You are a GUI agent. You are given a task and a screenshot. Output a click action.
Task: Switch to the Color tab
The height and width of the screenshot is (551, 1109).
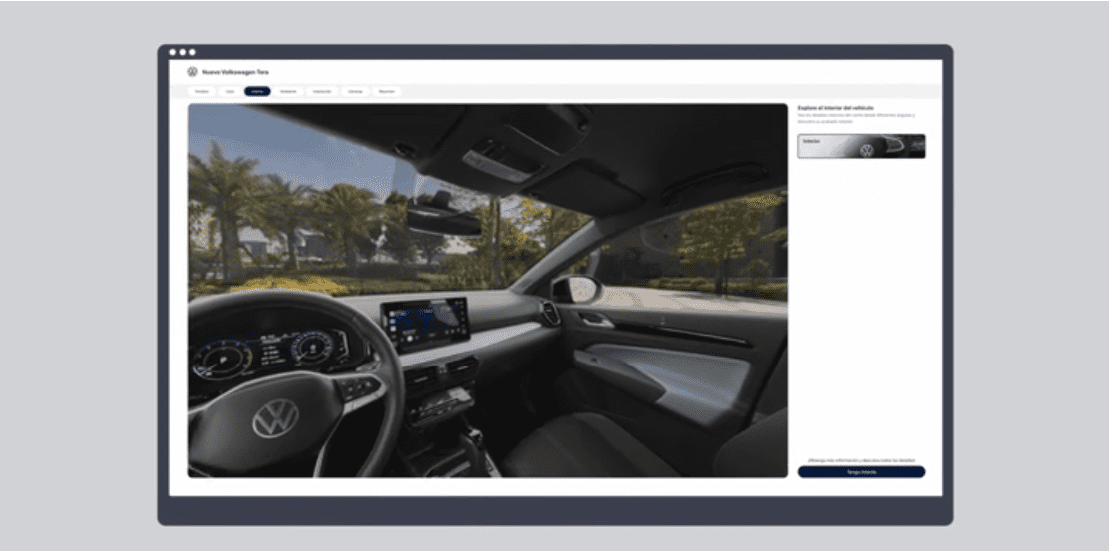coord(230,91)
